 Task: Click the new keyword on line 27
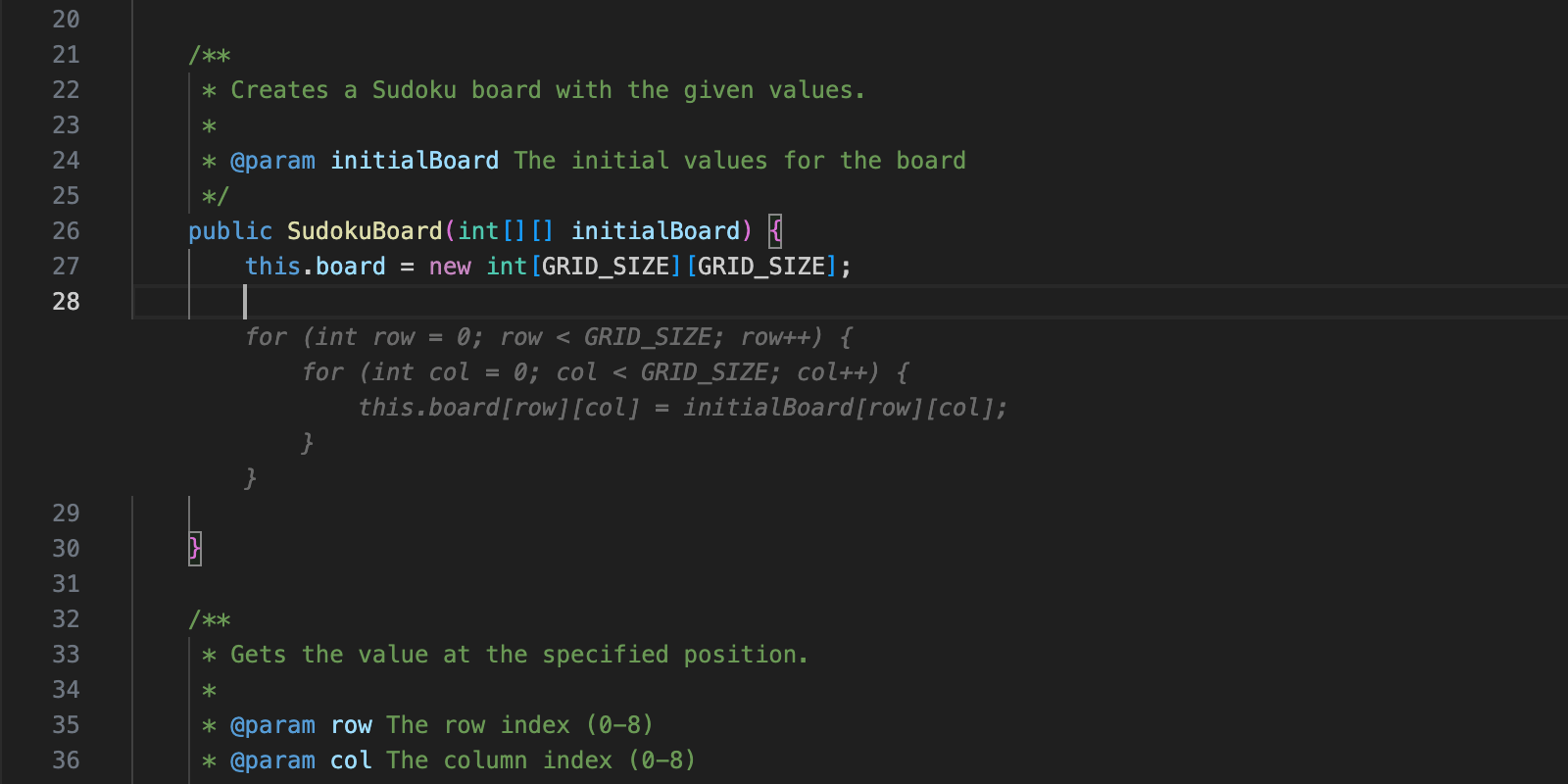coord(450,267)
